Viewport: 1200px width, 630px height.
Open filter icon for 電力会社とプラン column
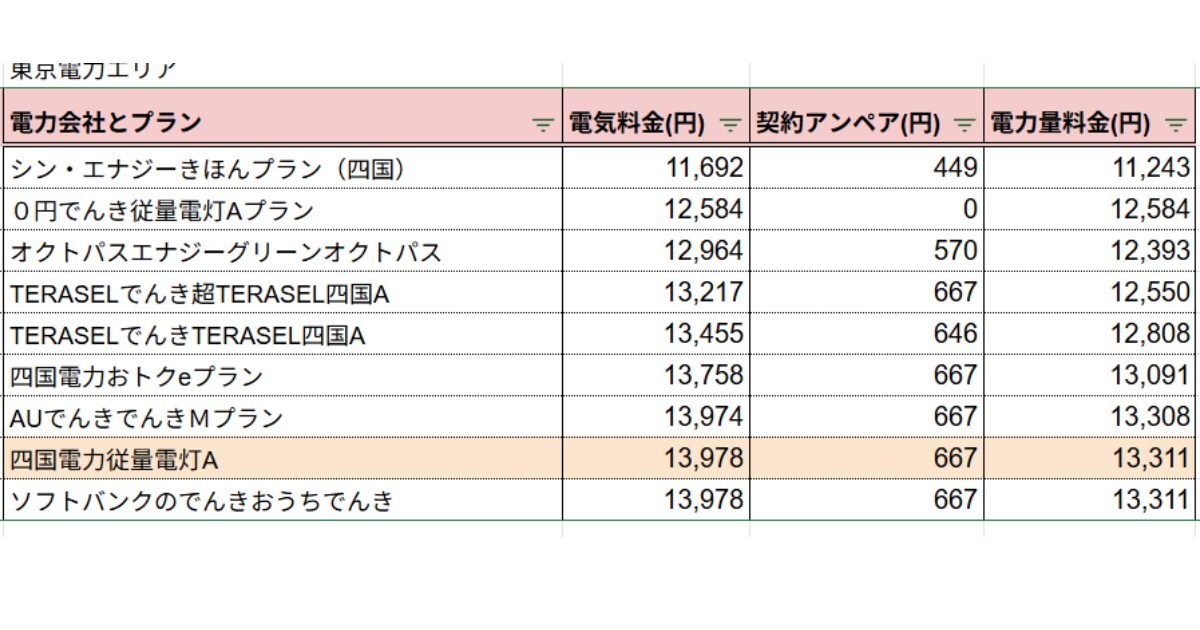[542, 125]
